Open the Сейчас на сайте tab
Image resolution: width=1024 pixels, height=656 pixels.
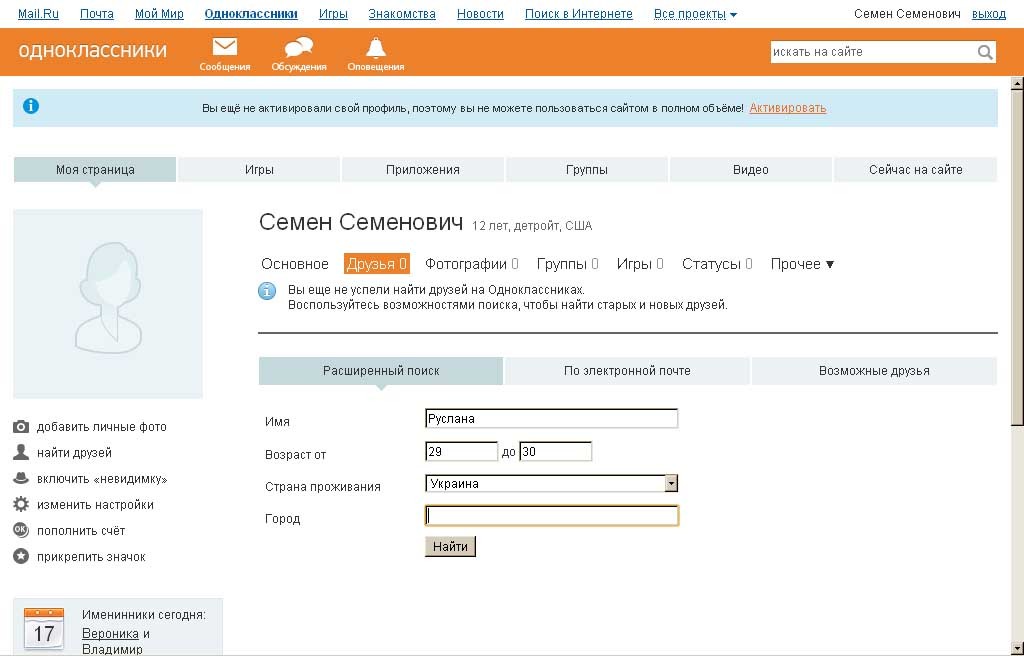pos(916,170)
